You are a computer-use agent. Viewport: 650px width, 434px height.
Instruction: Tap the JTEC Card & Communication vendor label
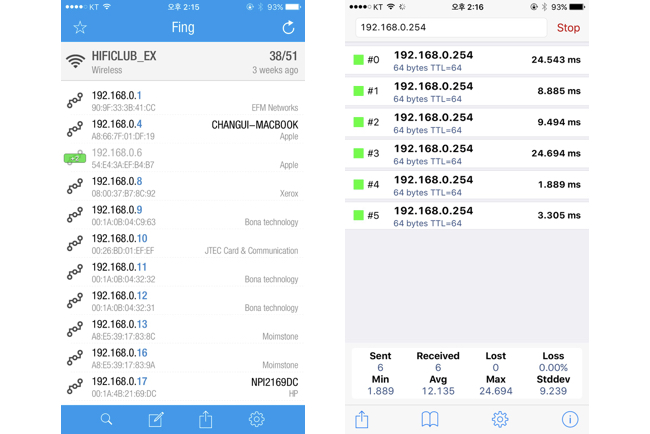tap(252, 251)
